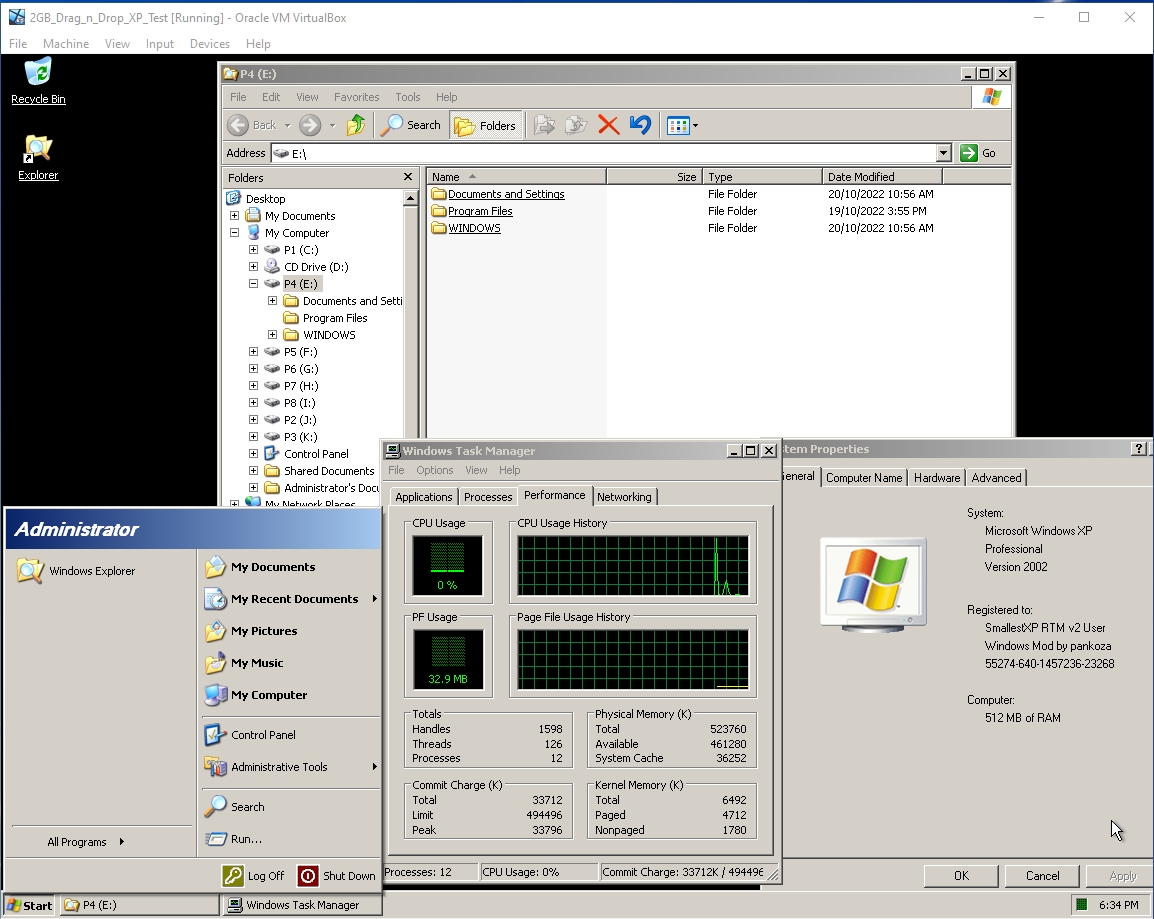Close the Folders pane with X
1154x919 pixels.
(408, 177)
